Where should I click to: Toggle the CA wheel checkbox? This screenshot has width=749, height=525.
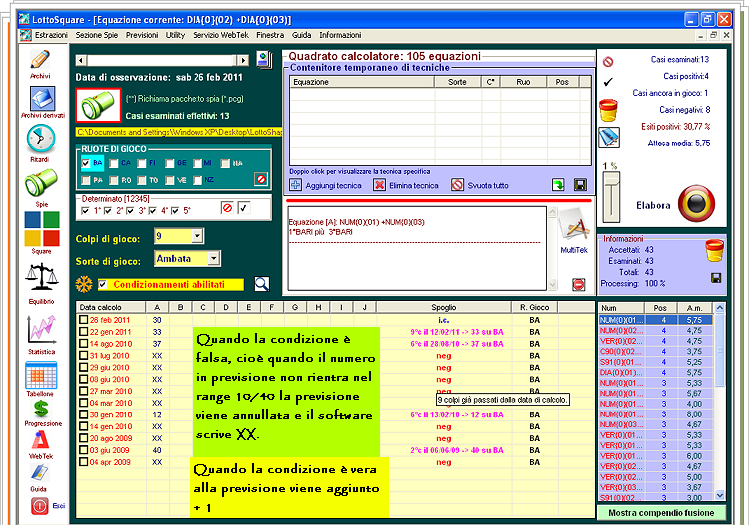pos(114,163)
